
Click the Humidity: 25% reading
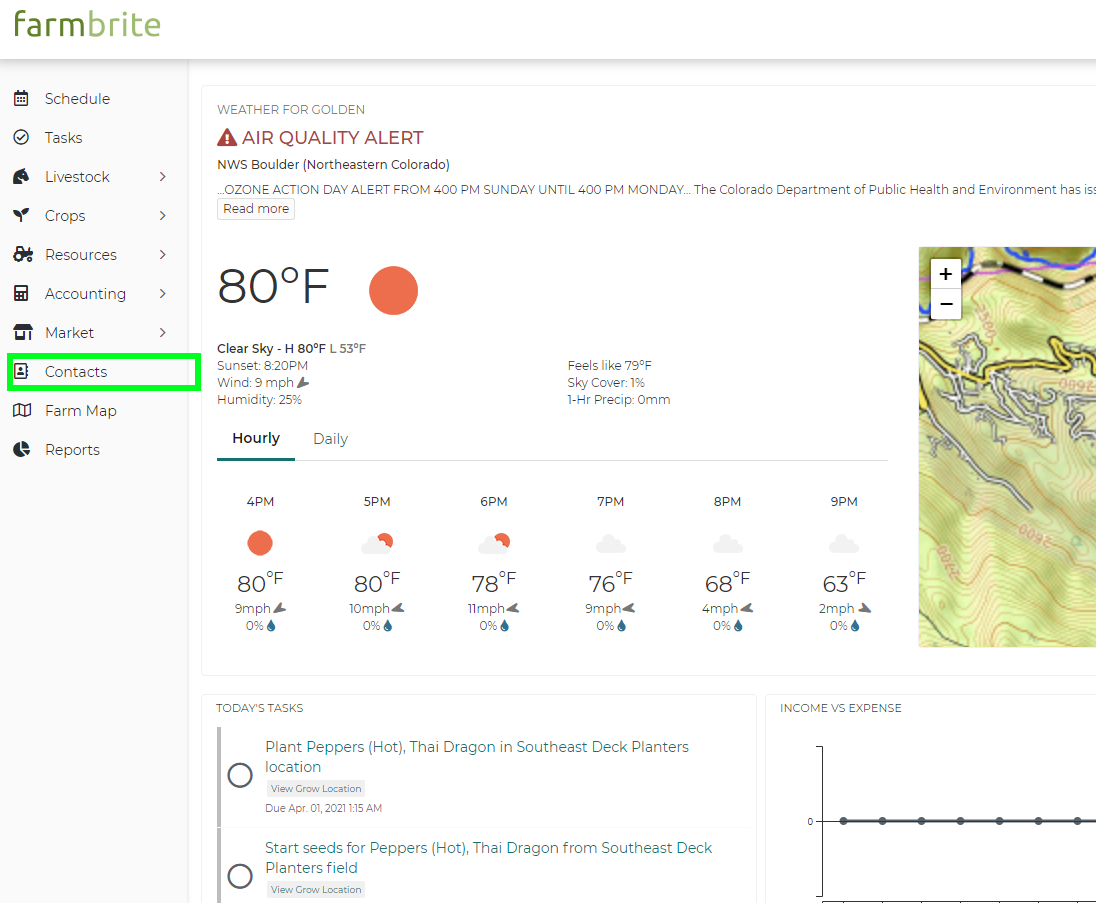pyautogui.click(x=259, y=400)
